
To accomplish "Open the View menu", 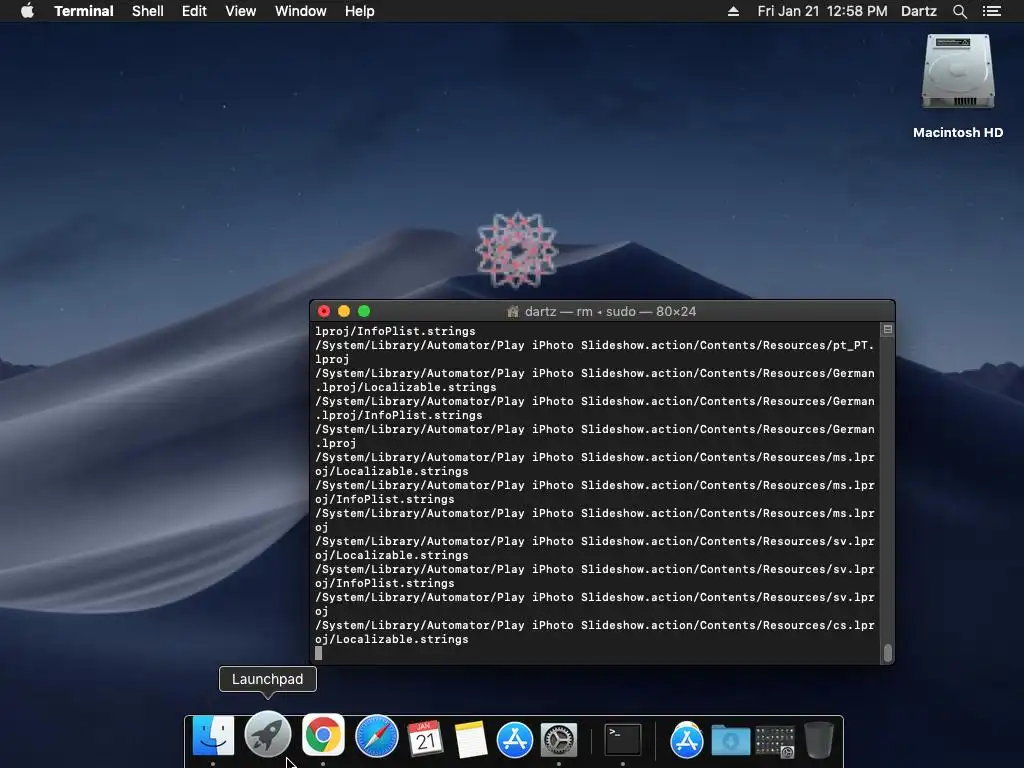I will pos(240,11).
